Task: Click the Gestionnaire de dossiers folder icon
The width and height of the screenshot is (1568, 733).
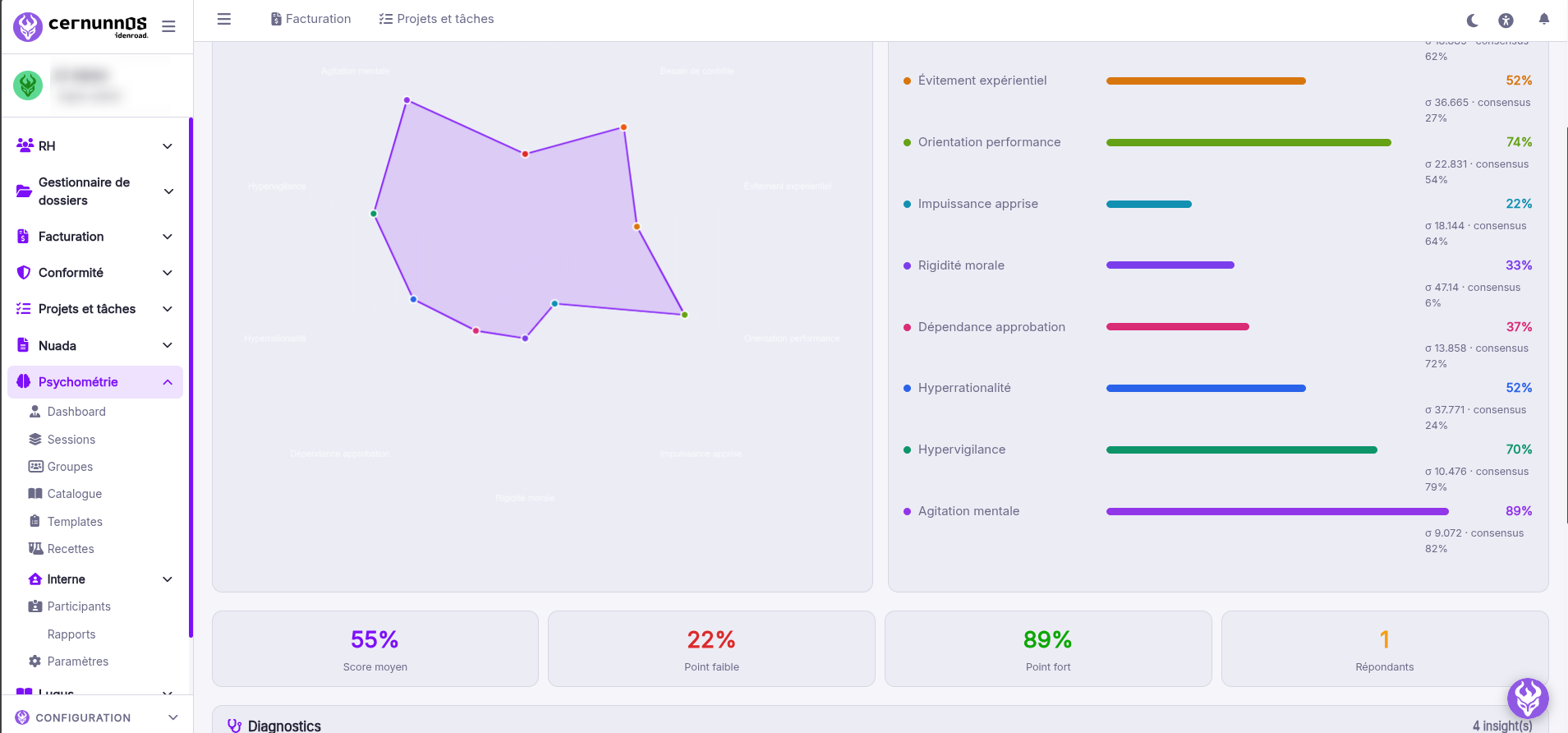Action: tap(24, 191)
